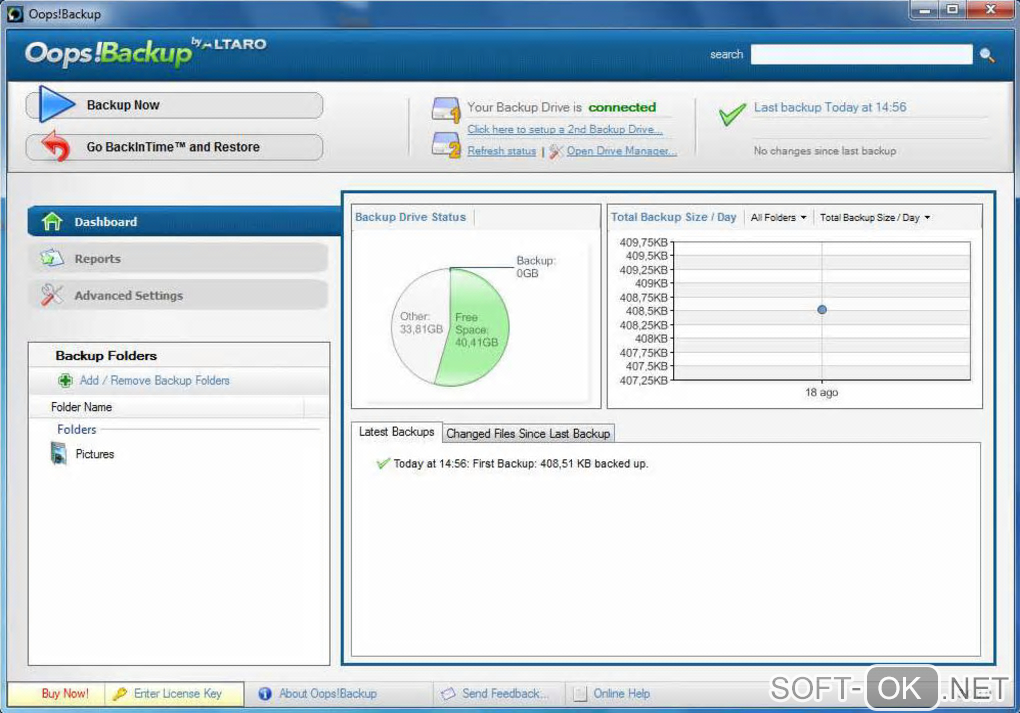1020x713 pixels.
Task: Click the green check beside First Backup entry
Action: pos(383,463)
